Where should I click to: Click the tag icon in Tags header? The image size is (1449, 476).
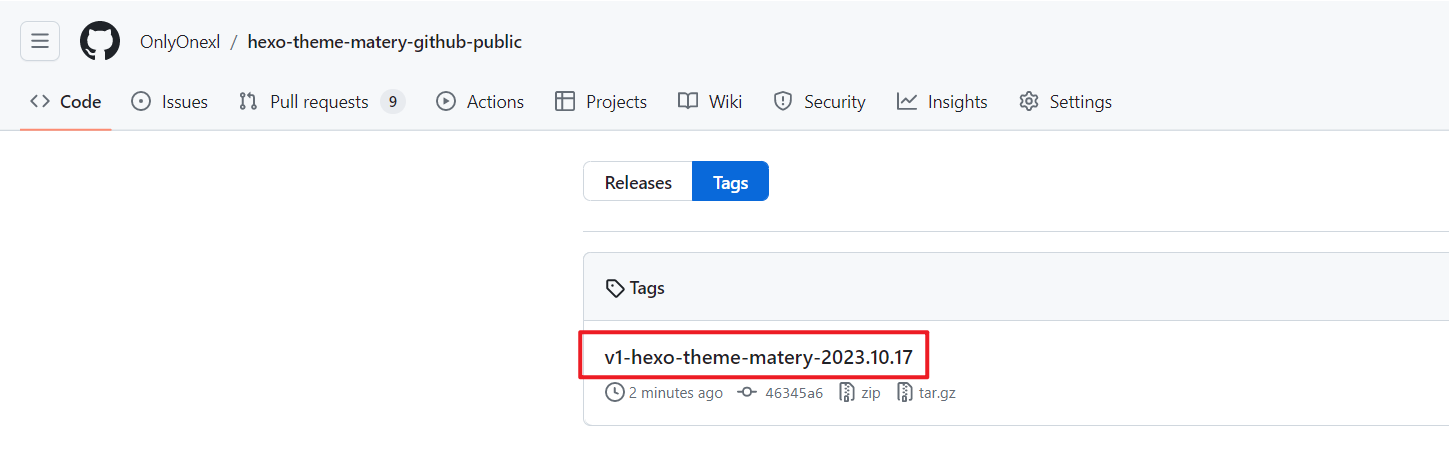tap(615, 288)
